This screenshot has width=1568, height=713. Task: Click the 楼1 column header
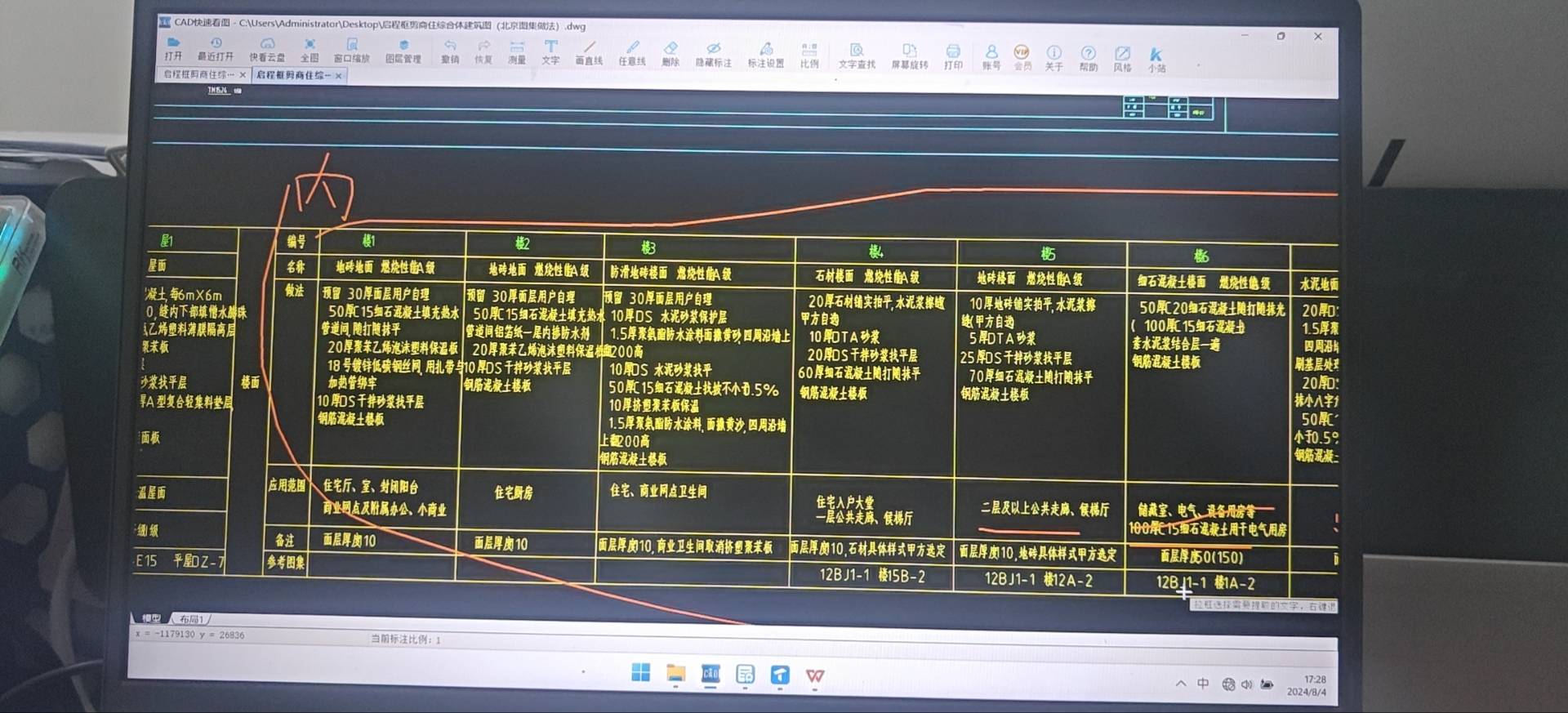tap(368, 241)
